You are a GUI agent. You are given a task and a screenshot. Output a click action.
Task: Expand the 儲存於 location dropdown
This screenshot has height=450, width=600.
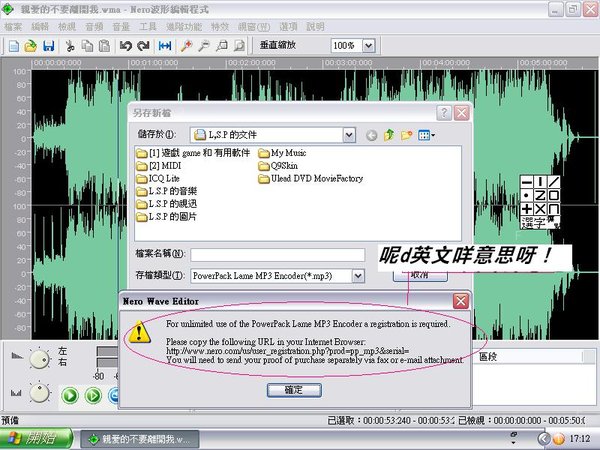[x=349, y=135]
